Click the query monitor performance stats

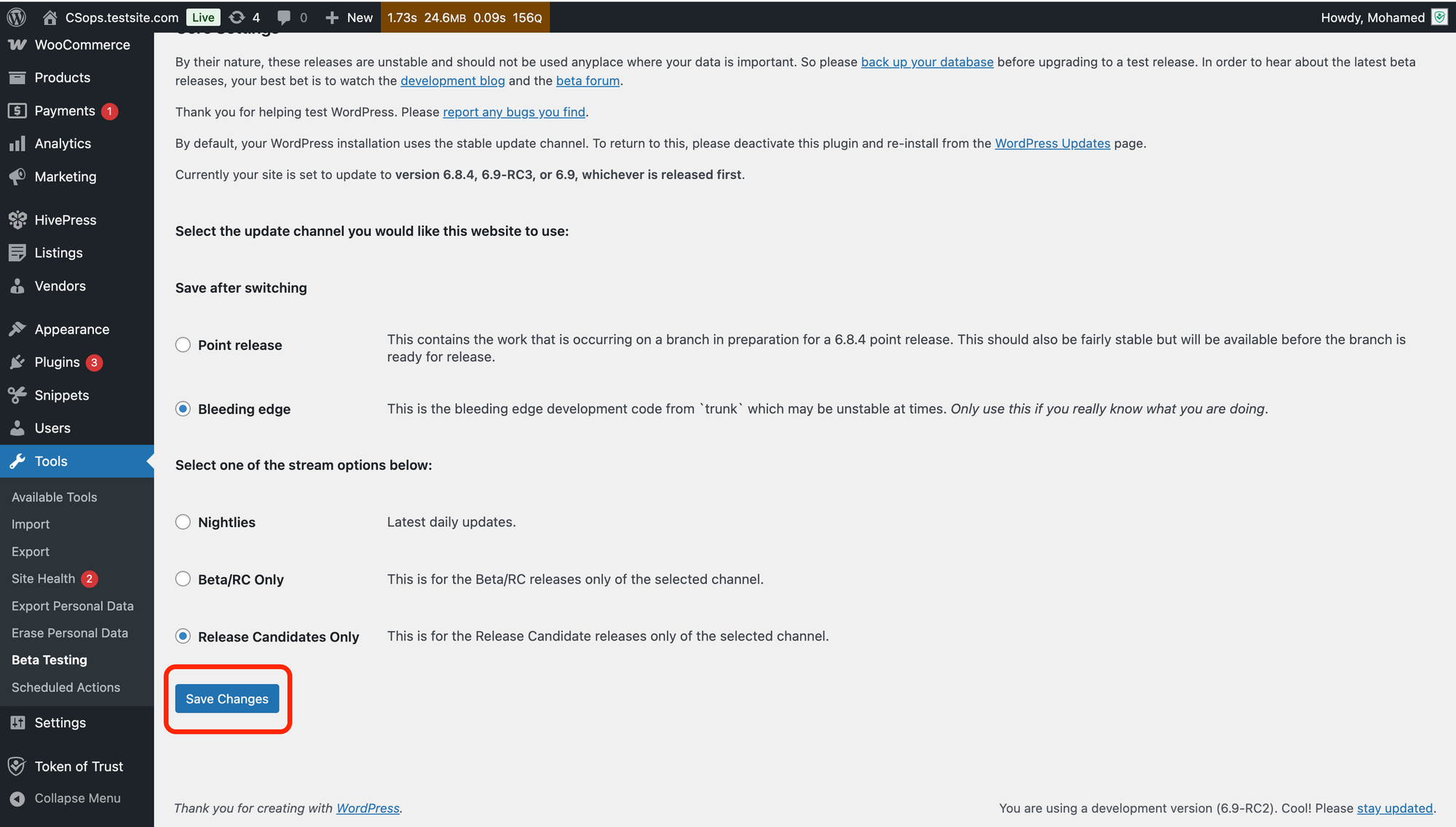click(464, 17)
